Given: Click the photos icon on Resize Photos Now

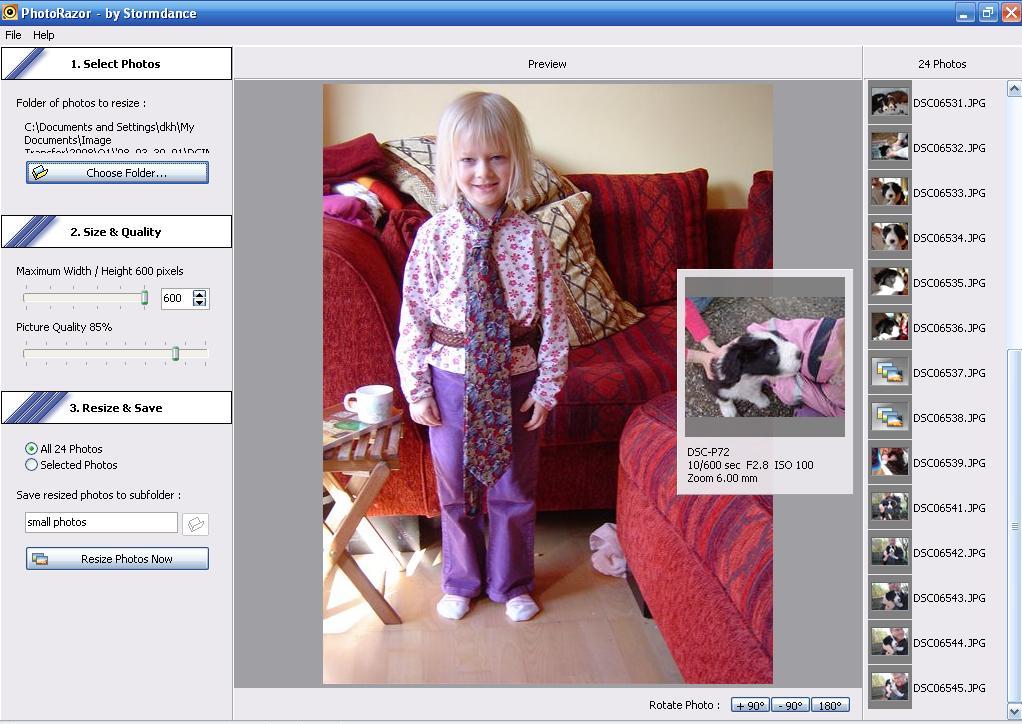Looking at the screenshot, I should (40, 558).
